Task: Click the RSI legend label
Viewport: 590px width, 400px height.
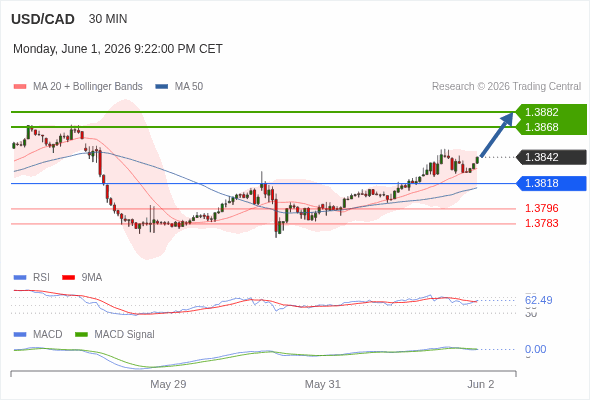Action: (41, 278)
